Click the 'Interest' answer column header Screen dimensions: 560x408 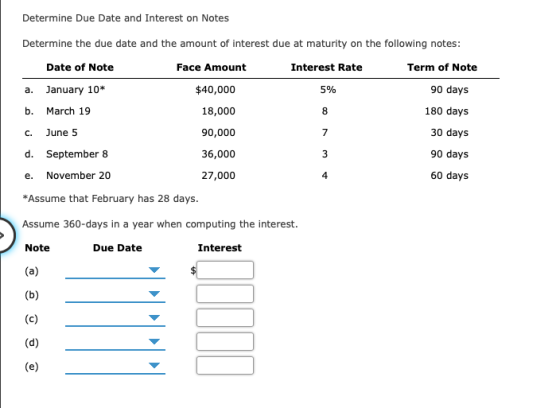coord(220,248)
